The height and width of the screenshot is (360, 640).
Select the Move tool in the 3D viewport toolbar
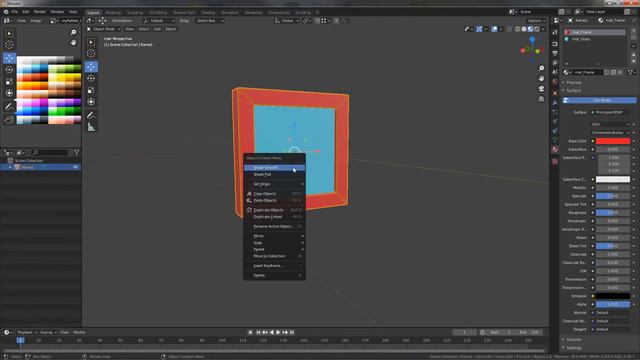(91, 67)
